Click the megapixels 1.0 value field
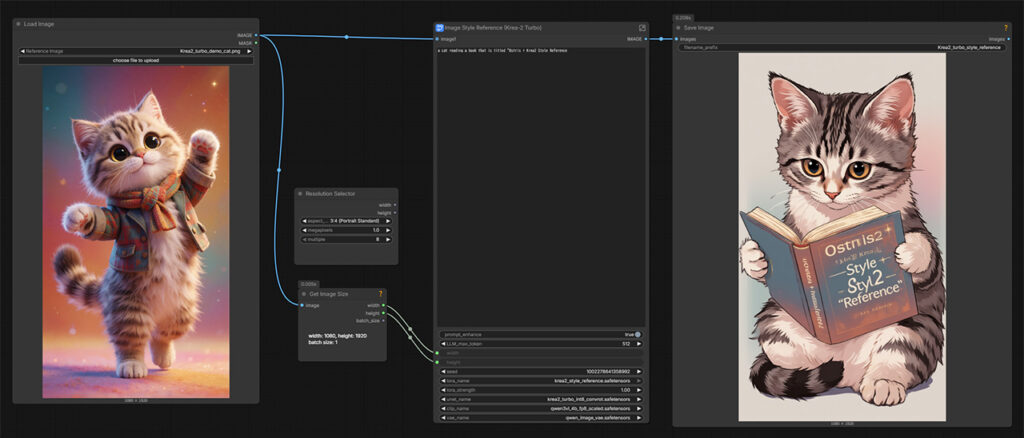 (346, 230)
